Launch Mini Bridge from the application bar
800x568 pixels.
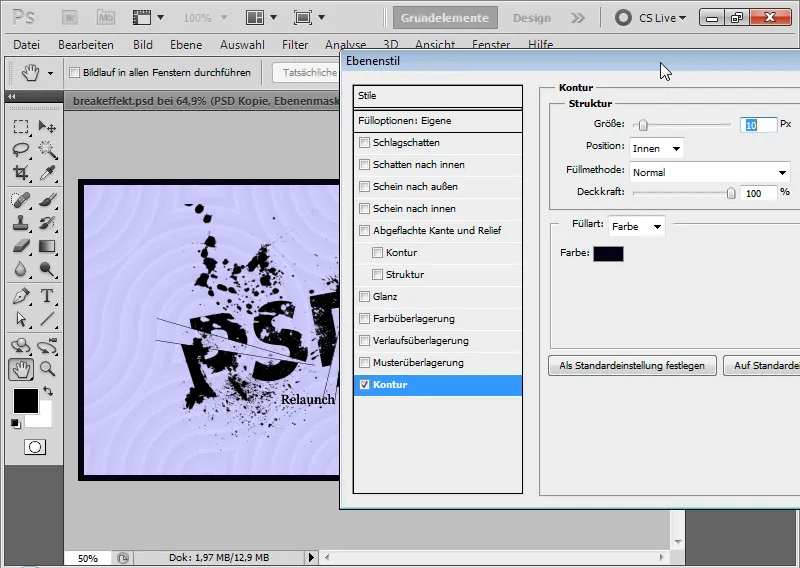tap(106, 18)
